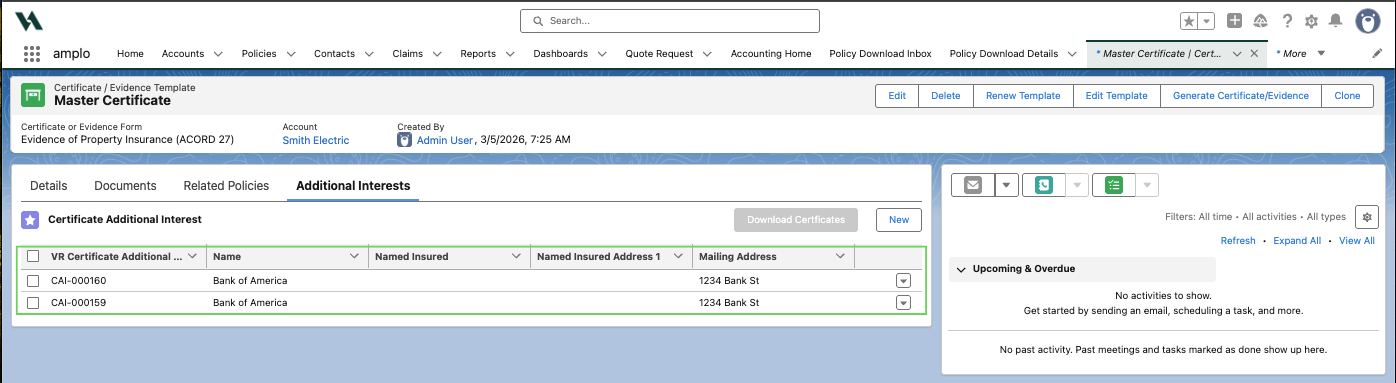The height and width of the screenshot is (383, 1396).
Task: Open the Notifications bell icon
Action: [x=1335, y=20]
